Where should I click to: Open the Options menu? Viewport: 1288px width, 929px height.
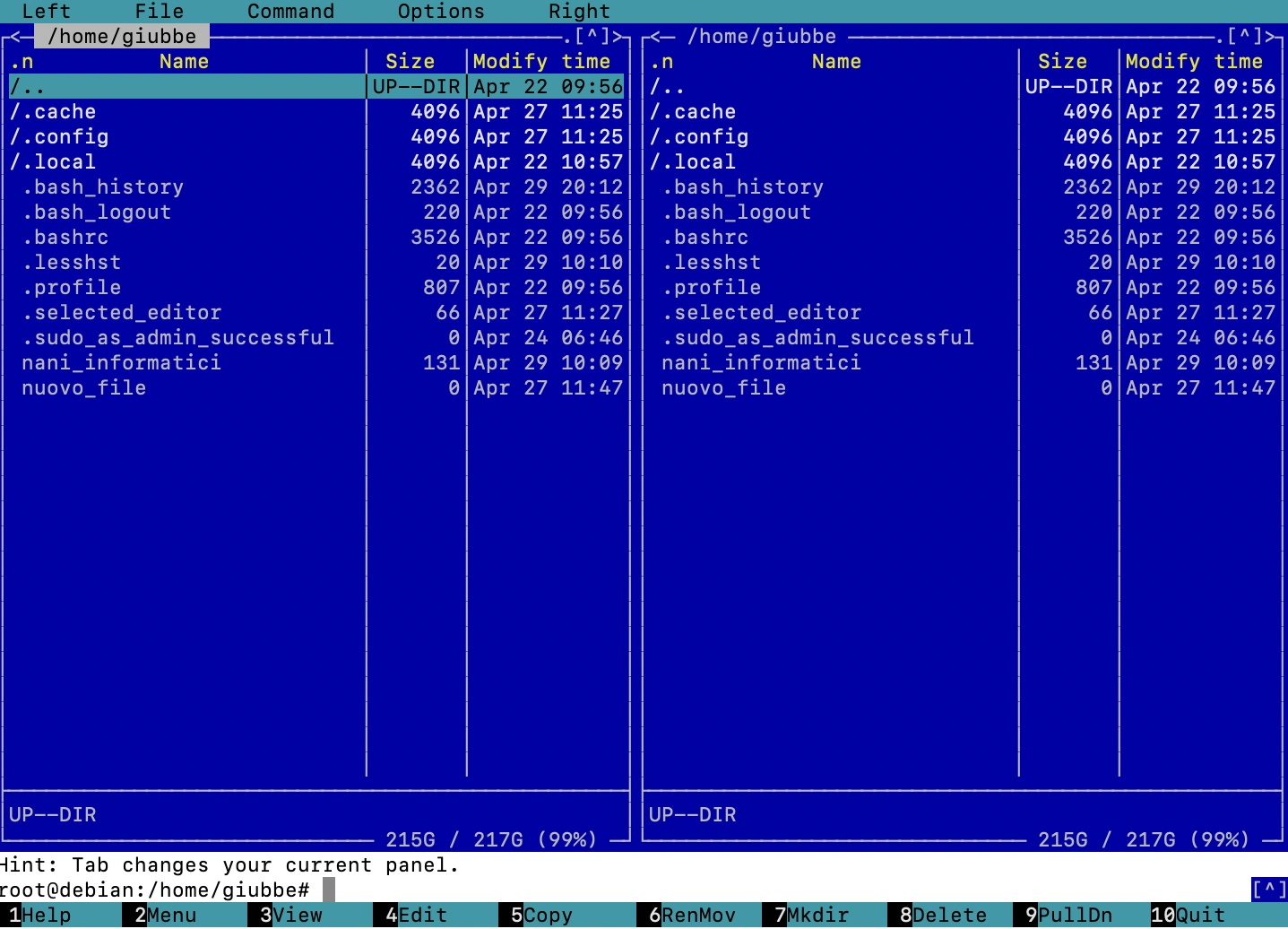[x=440, y=12]
